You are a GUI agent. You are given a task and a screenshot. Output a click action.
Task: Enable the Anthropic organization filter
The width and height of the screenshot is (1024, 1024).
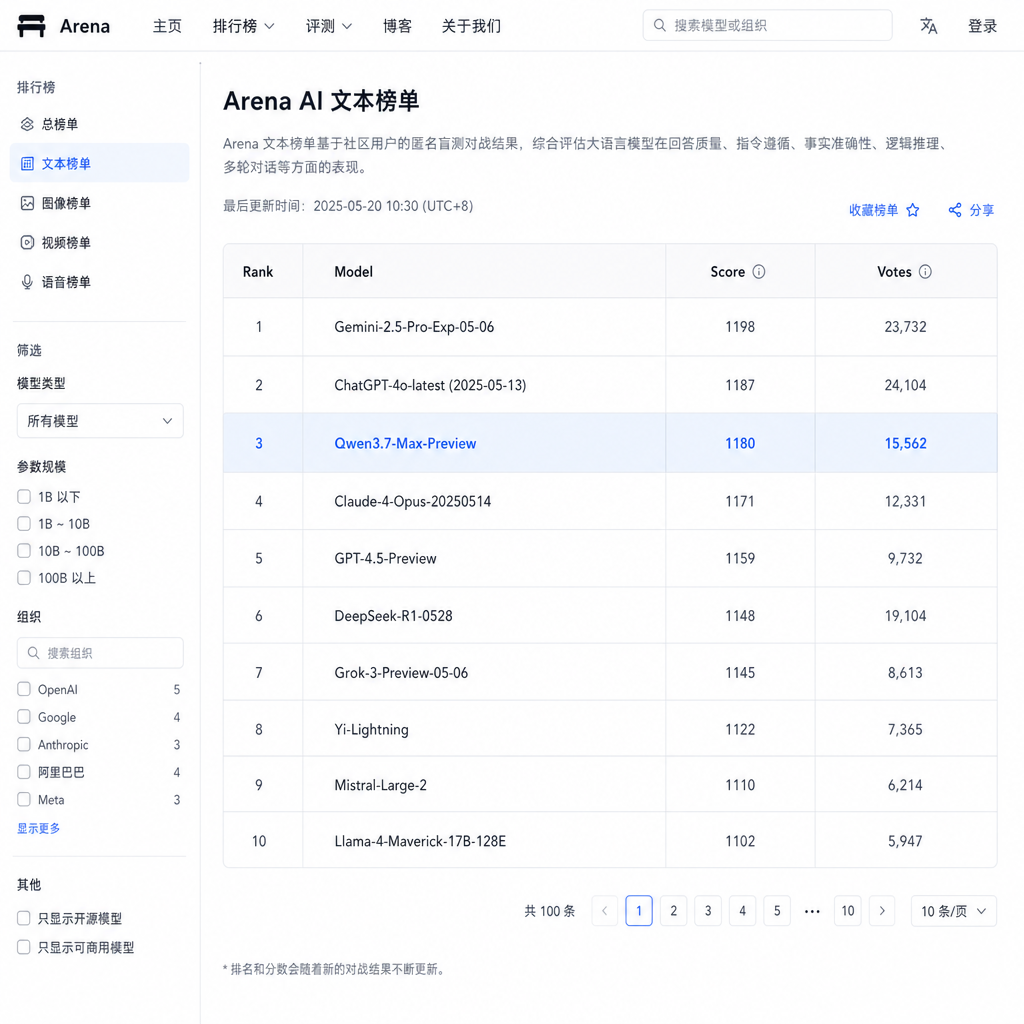(24, 744)
